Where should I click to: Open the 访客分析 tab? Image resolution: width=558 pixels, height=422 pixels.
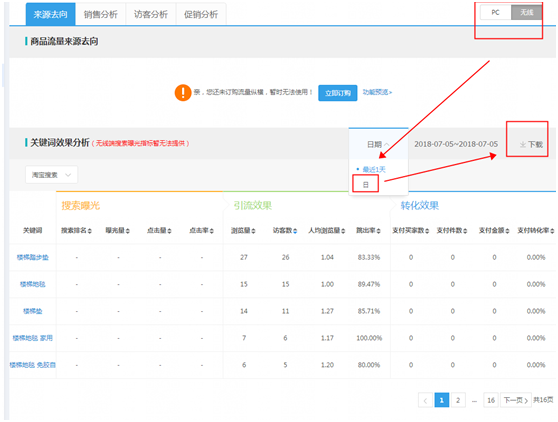[151, 14]
